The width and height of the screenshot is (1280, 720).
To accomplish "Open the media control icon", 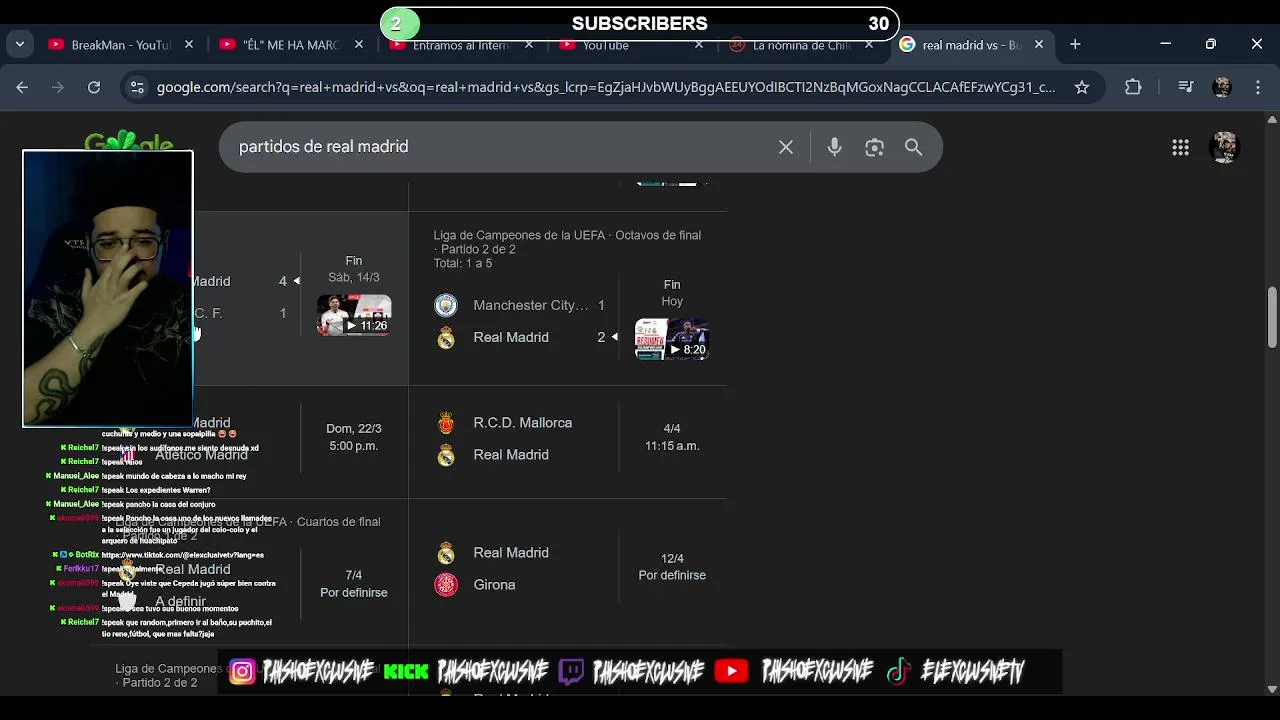I will [x=1186, y=87].
